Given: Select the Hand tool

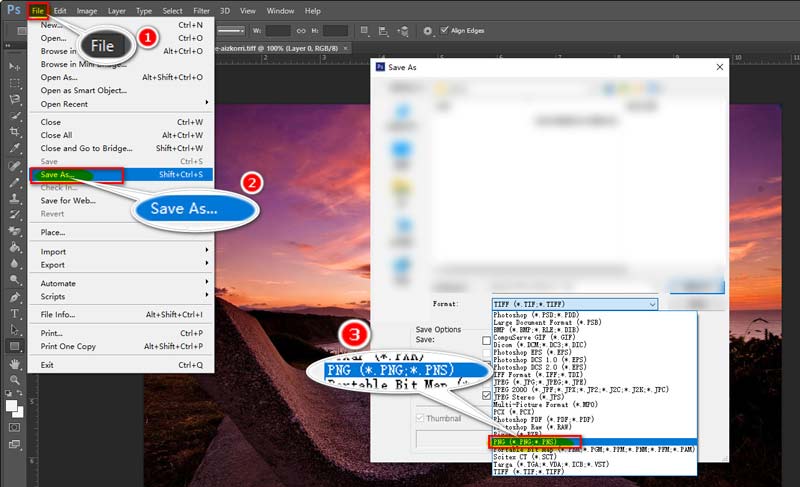Looking at the screenshot, I should tap(14, 364).
